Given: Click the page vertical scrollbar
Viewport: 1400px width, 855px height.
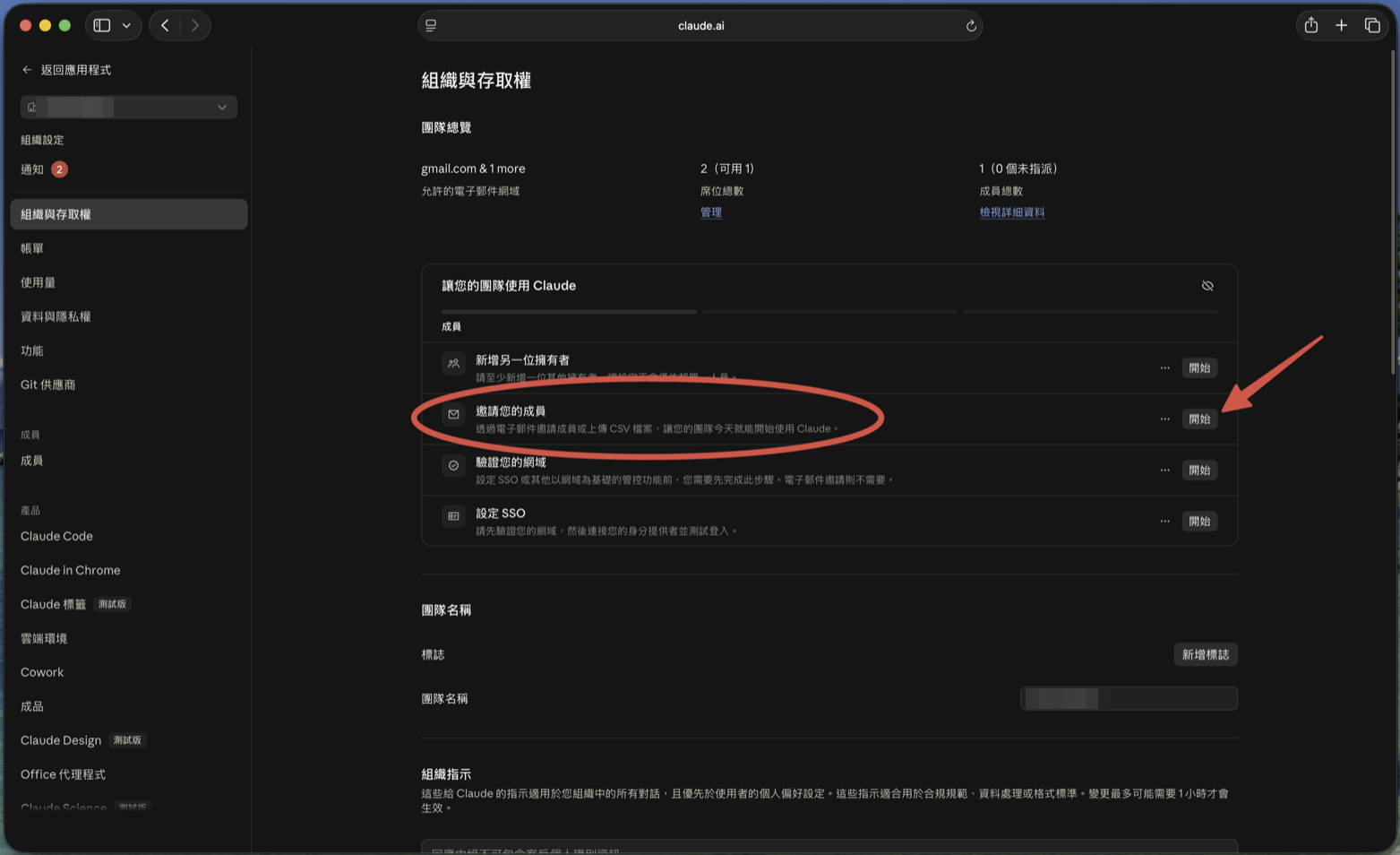Looking at the screenshot, I should [1393, 211].
